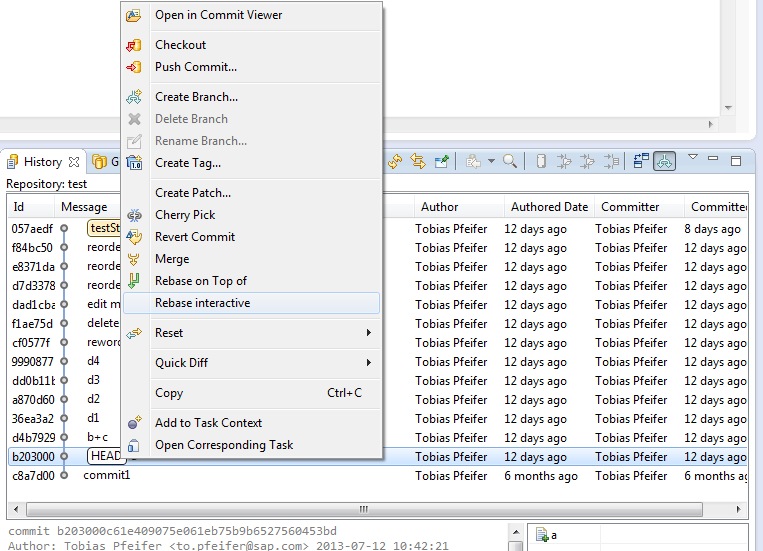
Task: Toggle the Pin this view button
Action: pos(441,161)
